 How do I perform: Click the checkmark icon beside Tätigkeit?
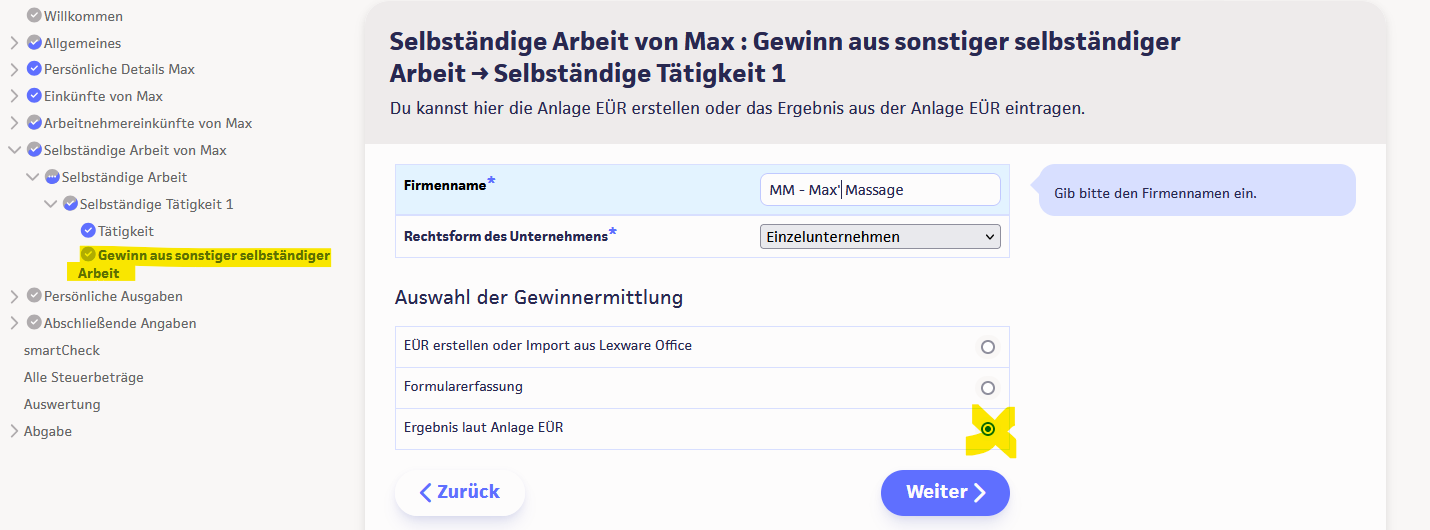point(88,231)
